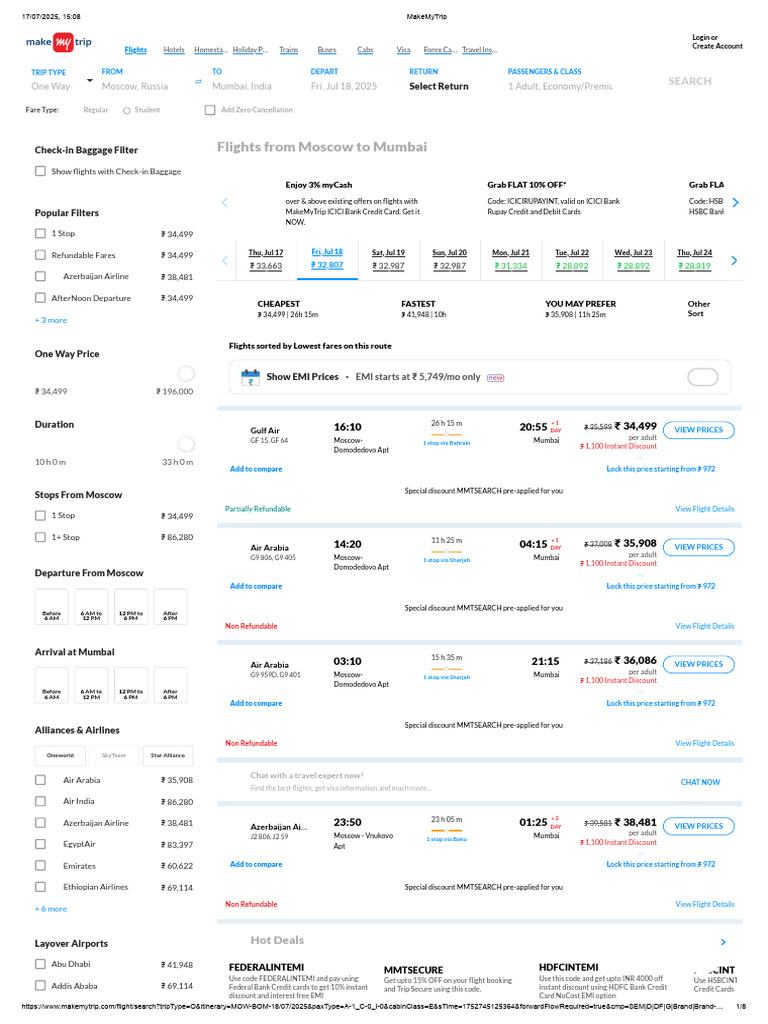Filter departure 12 PM to 6 PM from Moscow
The width and height of the screenshot is (768, 1024).
pyautogui.click(x=131, y=607)
